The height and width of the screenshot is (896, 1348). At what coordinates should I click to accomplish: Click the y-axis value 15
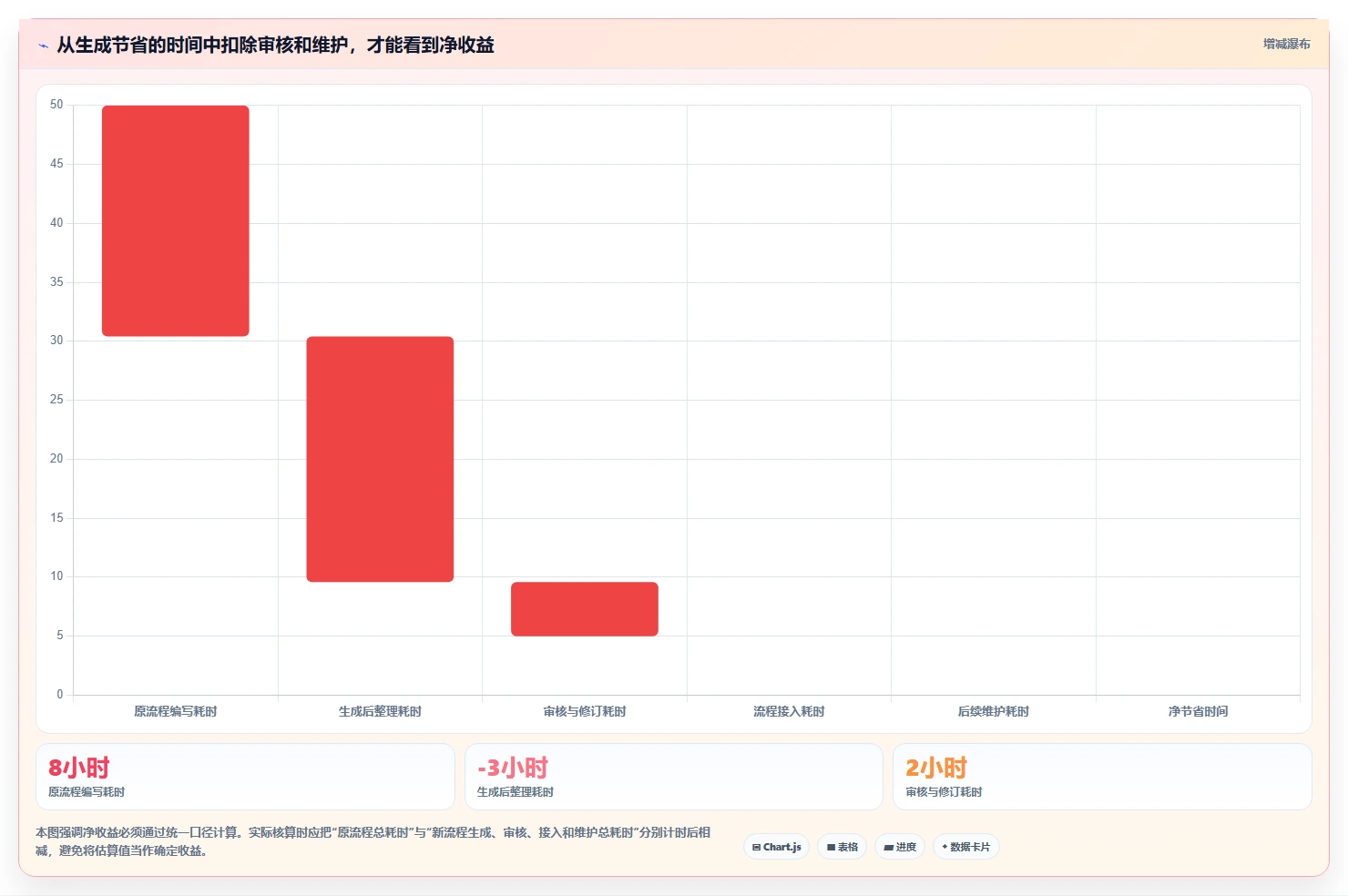click(x=56, y=518)
